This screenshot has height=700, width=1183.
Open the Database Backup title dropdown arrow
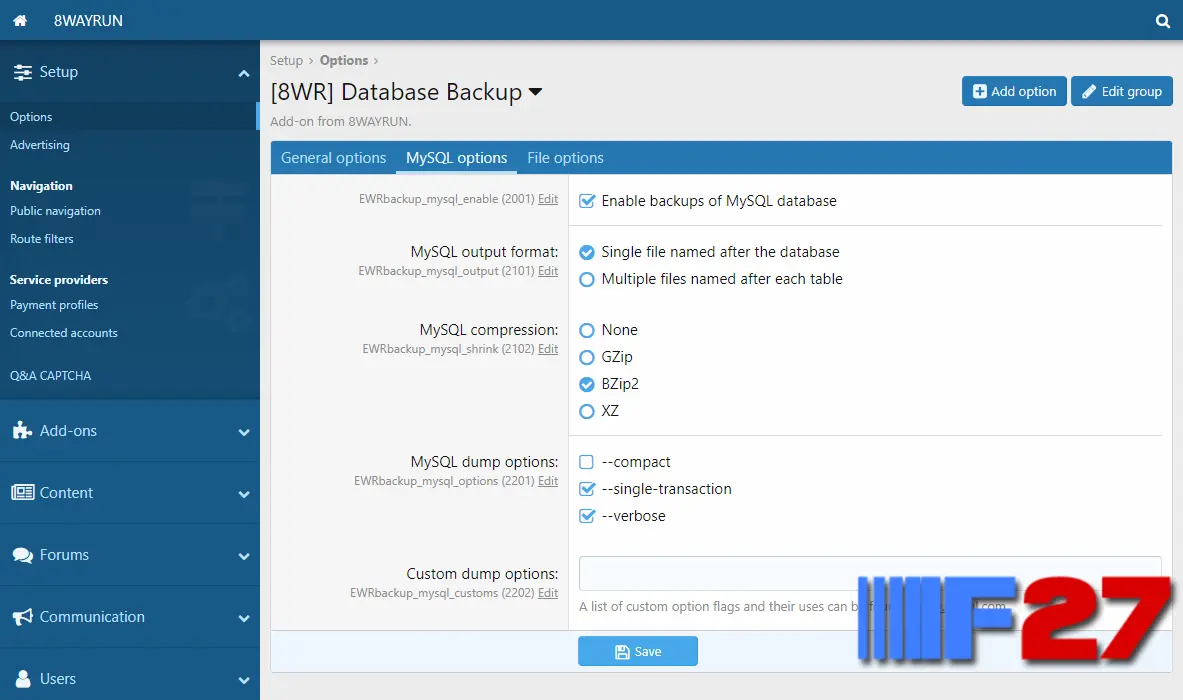point(536,92)
